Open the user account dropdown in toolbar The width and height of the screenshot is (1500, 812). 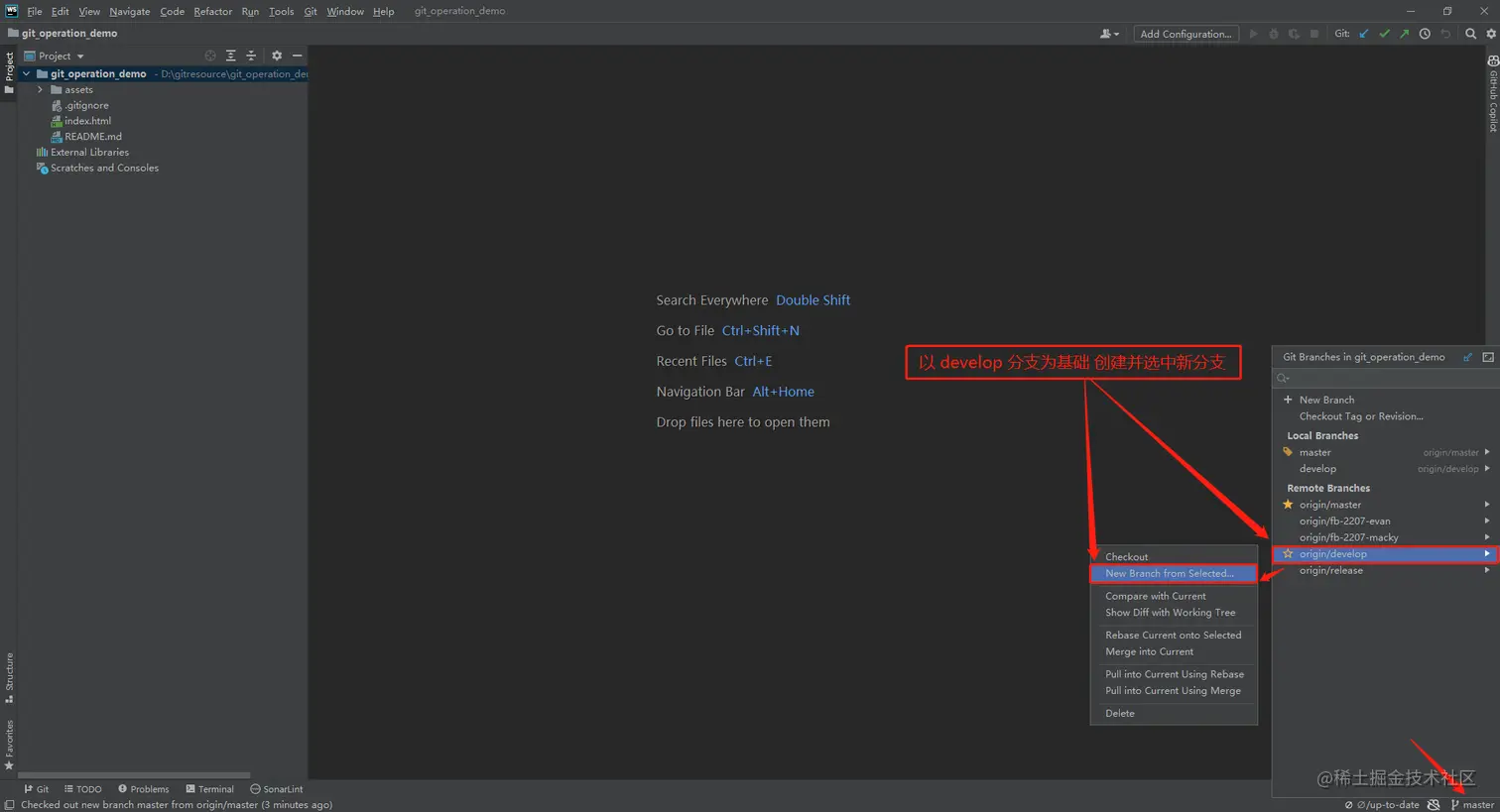(1109, 34)
